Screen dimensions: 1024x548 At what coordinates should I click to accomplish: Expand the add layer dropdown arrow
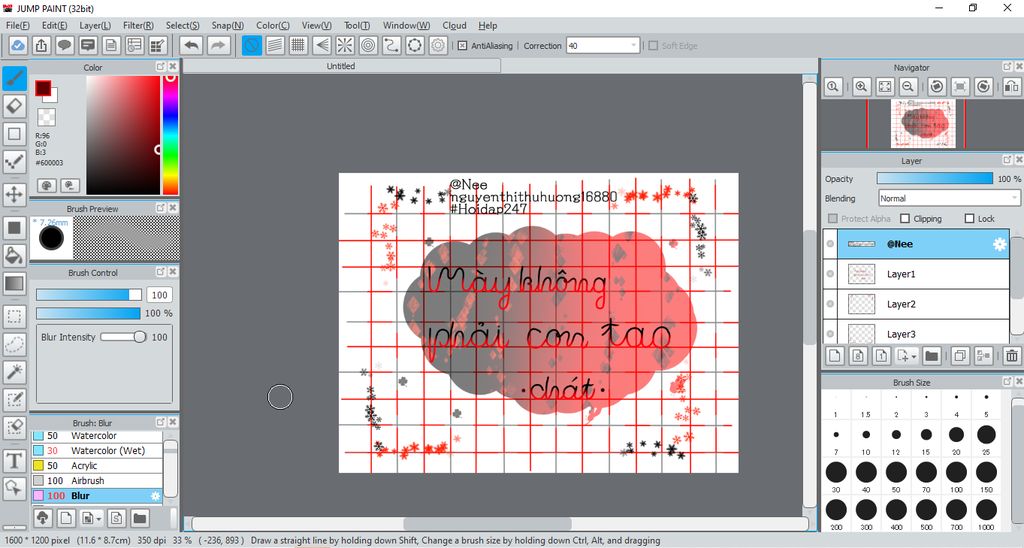tap(914, 356)
